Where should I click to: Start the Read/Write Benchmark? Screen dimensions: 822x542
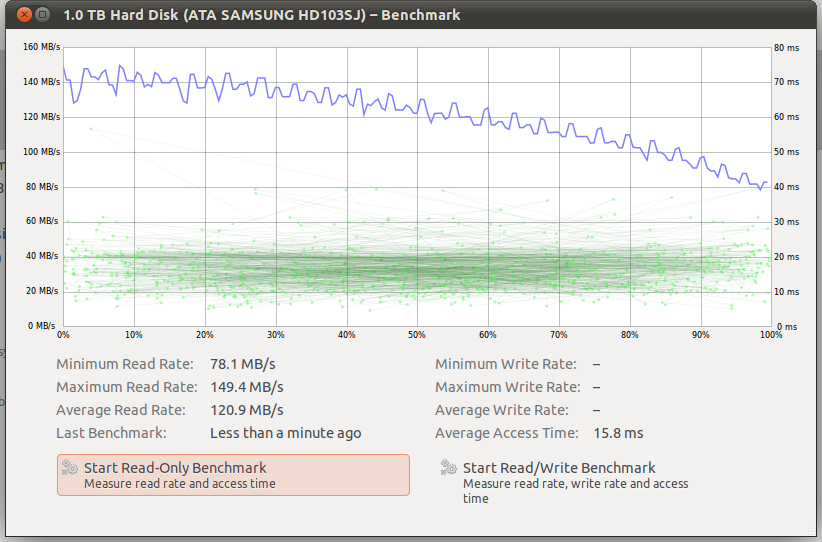click(x=566, y=482)
